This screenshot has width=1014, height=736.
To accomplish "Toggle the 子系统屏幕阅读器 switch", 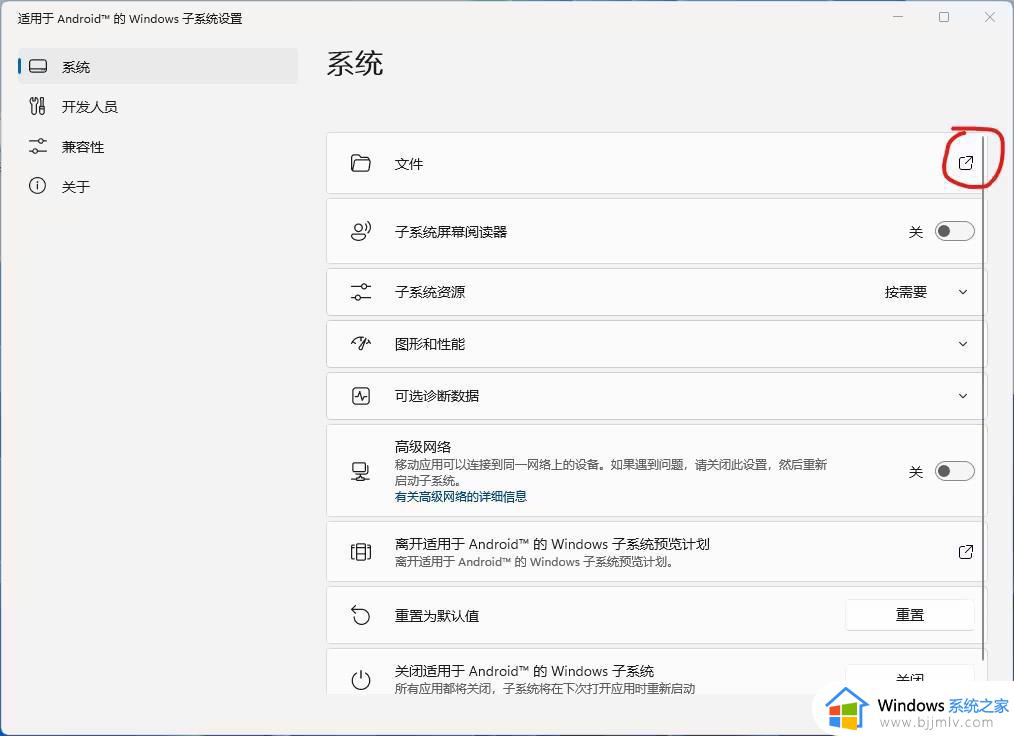I will click(955, 231).
